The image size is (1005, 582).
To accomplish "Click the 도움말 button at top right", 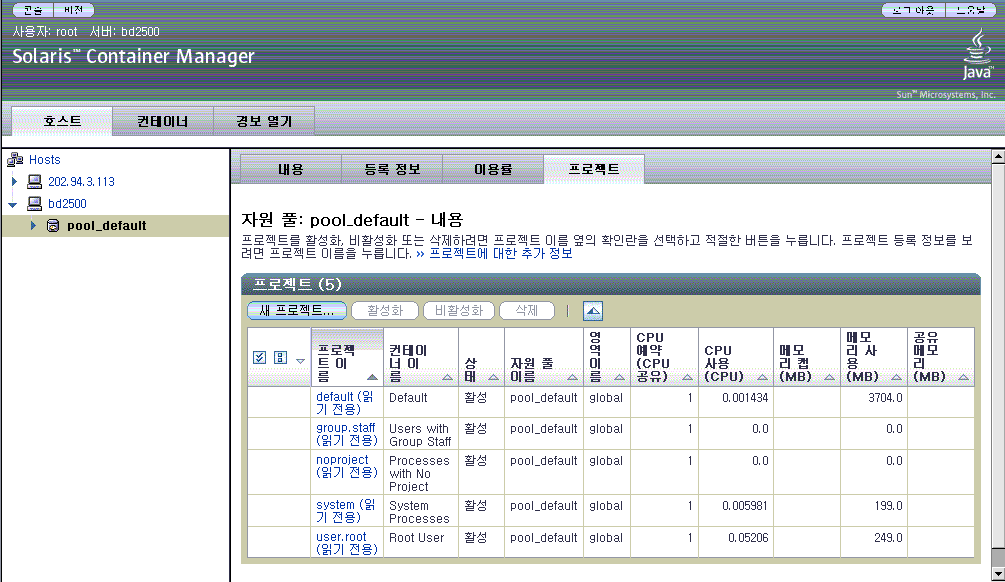I will coord(970,10).
